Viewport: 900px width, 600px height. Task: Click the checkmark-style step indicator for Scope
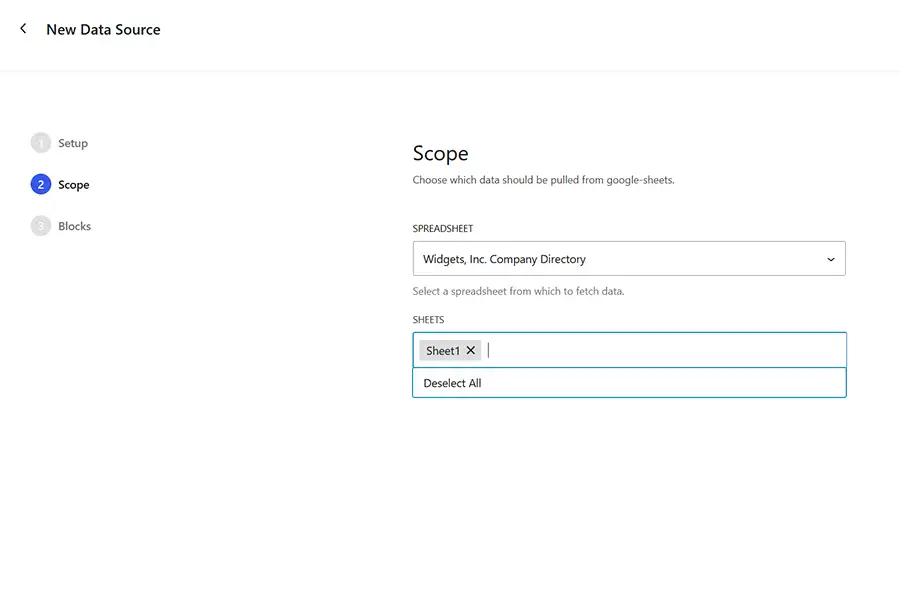(x=41, y=184)
